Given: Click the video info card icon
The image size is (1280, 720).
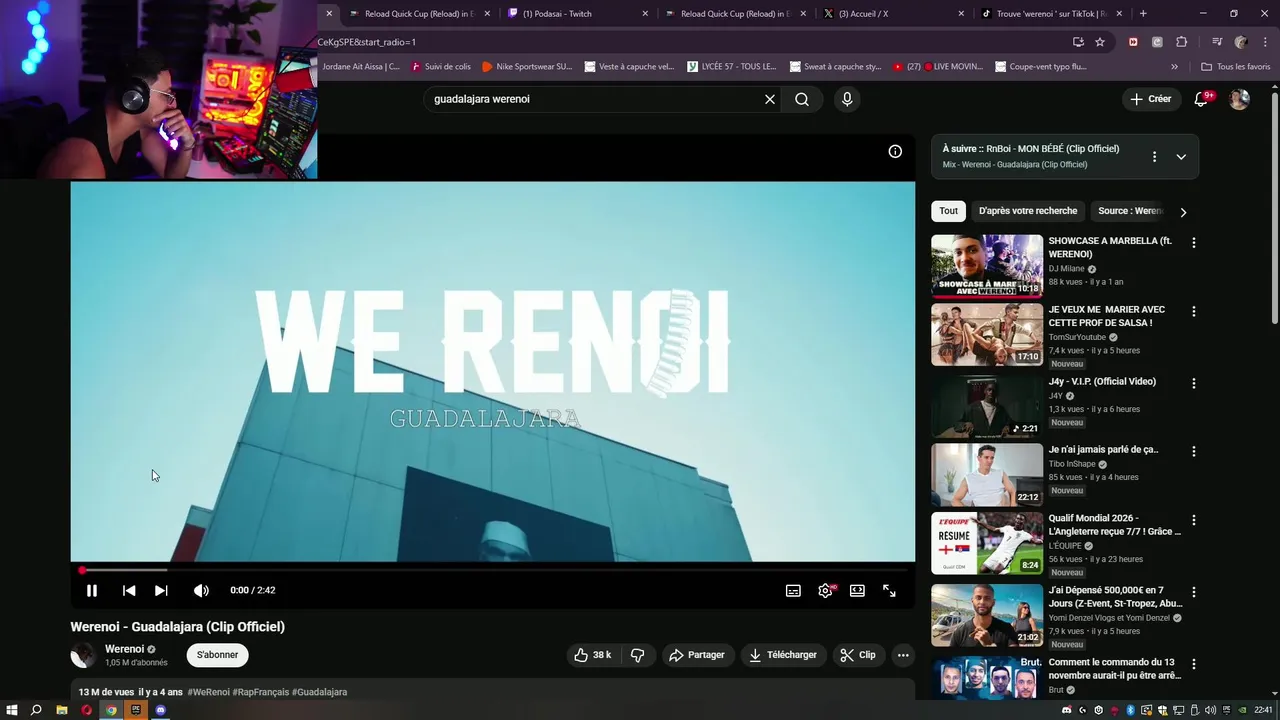Looking at the screenshot, I should (x=895, y=152).
